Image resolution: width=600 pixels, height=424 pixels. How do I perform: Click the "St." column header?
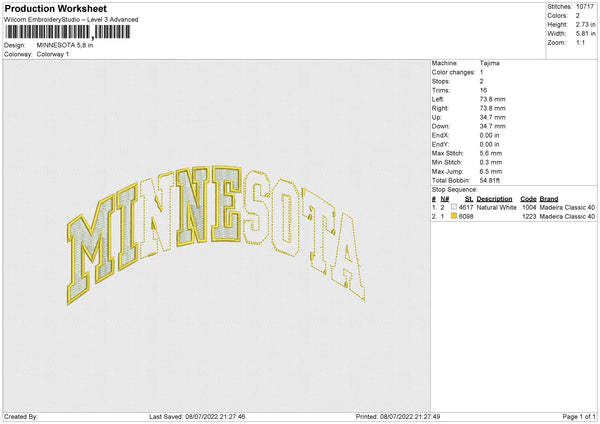click(x=469, y=199)
